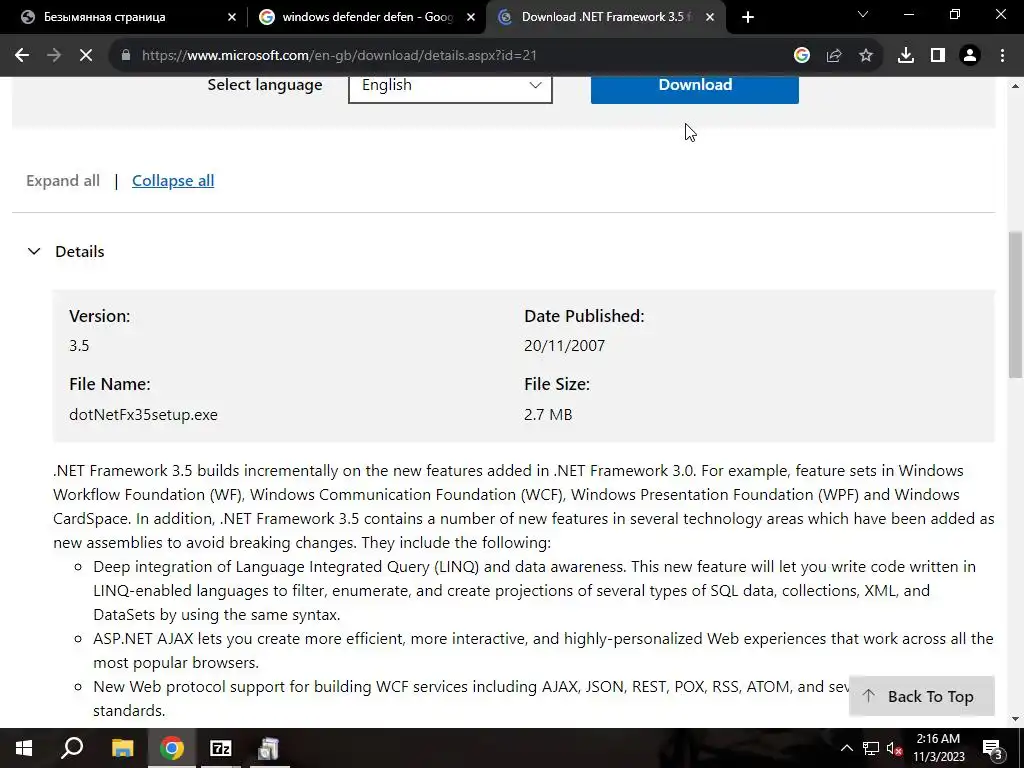
Task: Open Google Translate icon in address bar
Action: click(802, 56)
